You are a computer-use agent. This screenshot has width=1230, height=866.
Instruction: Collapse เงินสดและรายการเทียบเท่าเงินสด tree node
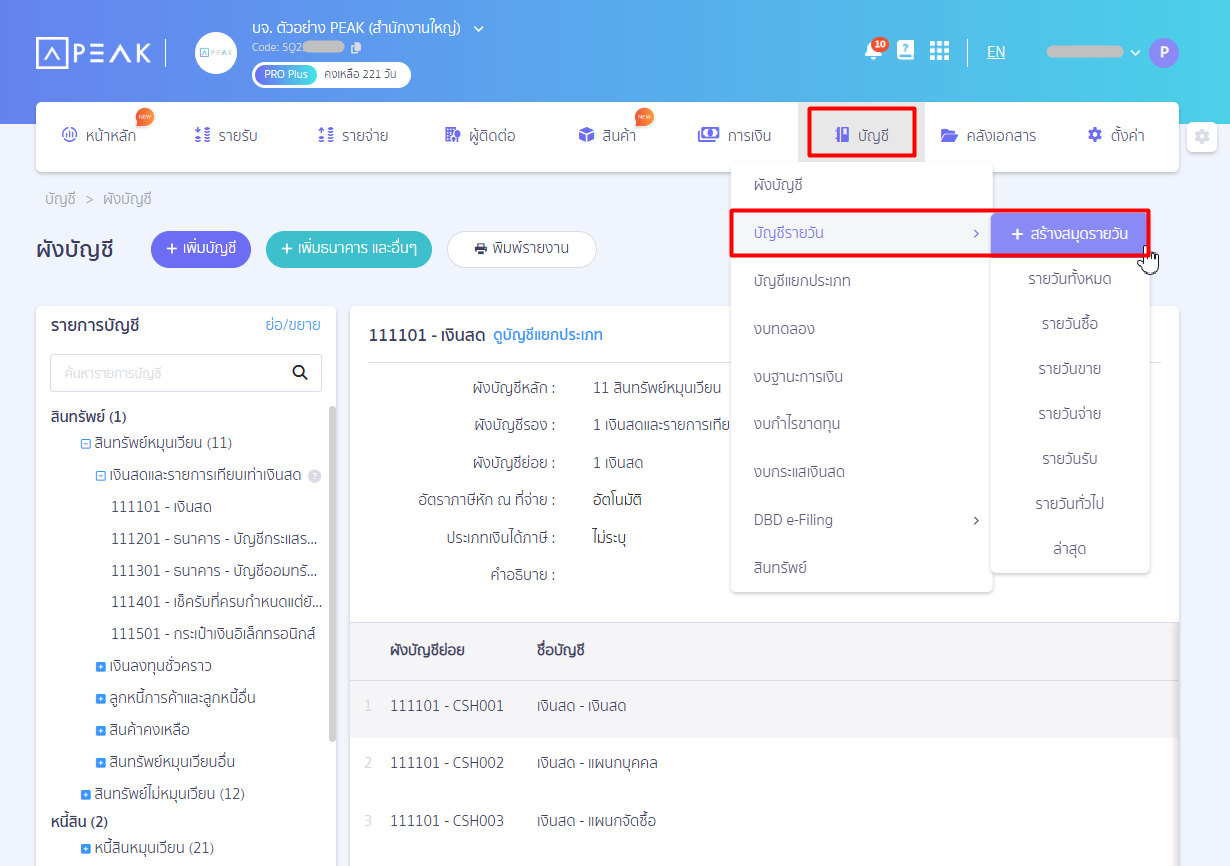[x=101, y=476]
